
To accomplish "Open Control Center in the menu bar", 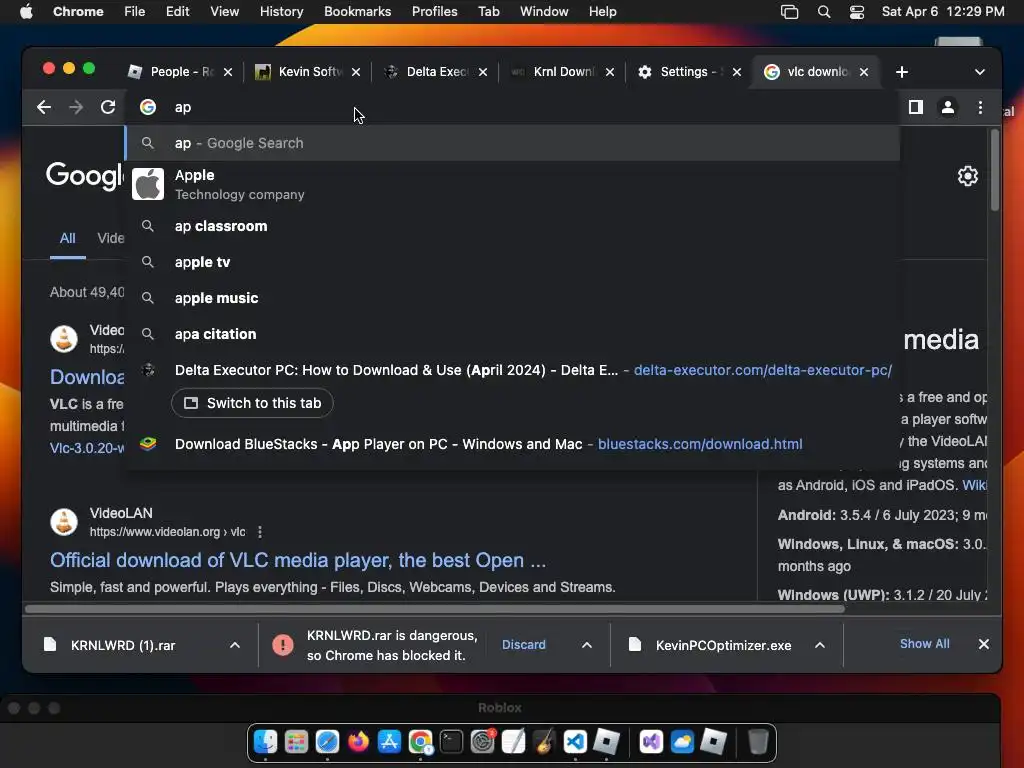I will click(x=857, y=12).
